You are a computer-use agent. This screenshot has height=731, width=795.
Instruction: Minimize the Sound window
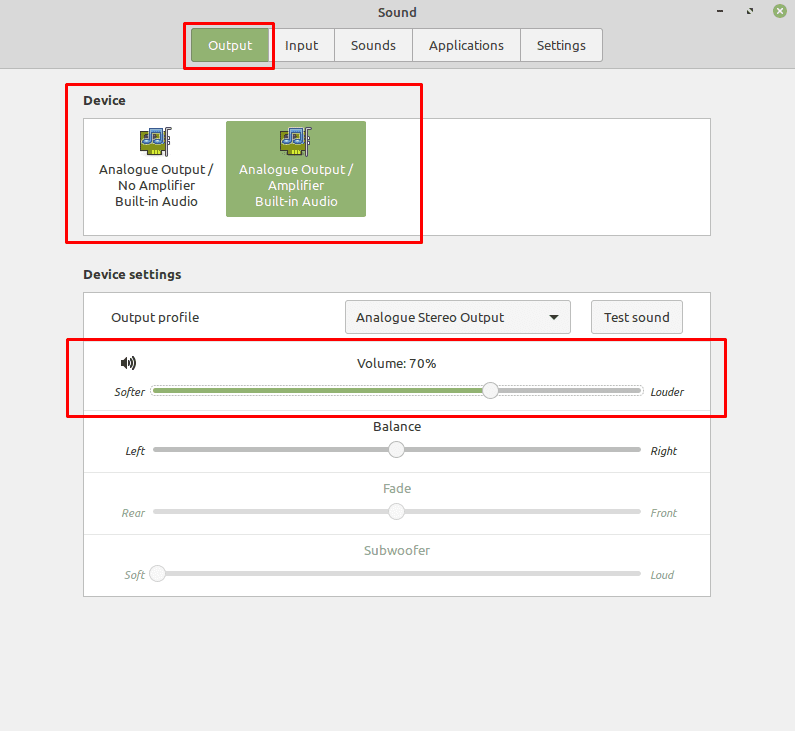tap(720, 11)
